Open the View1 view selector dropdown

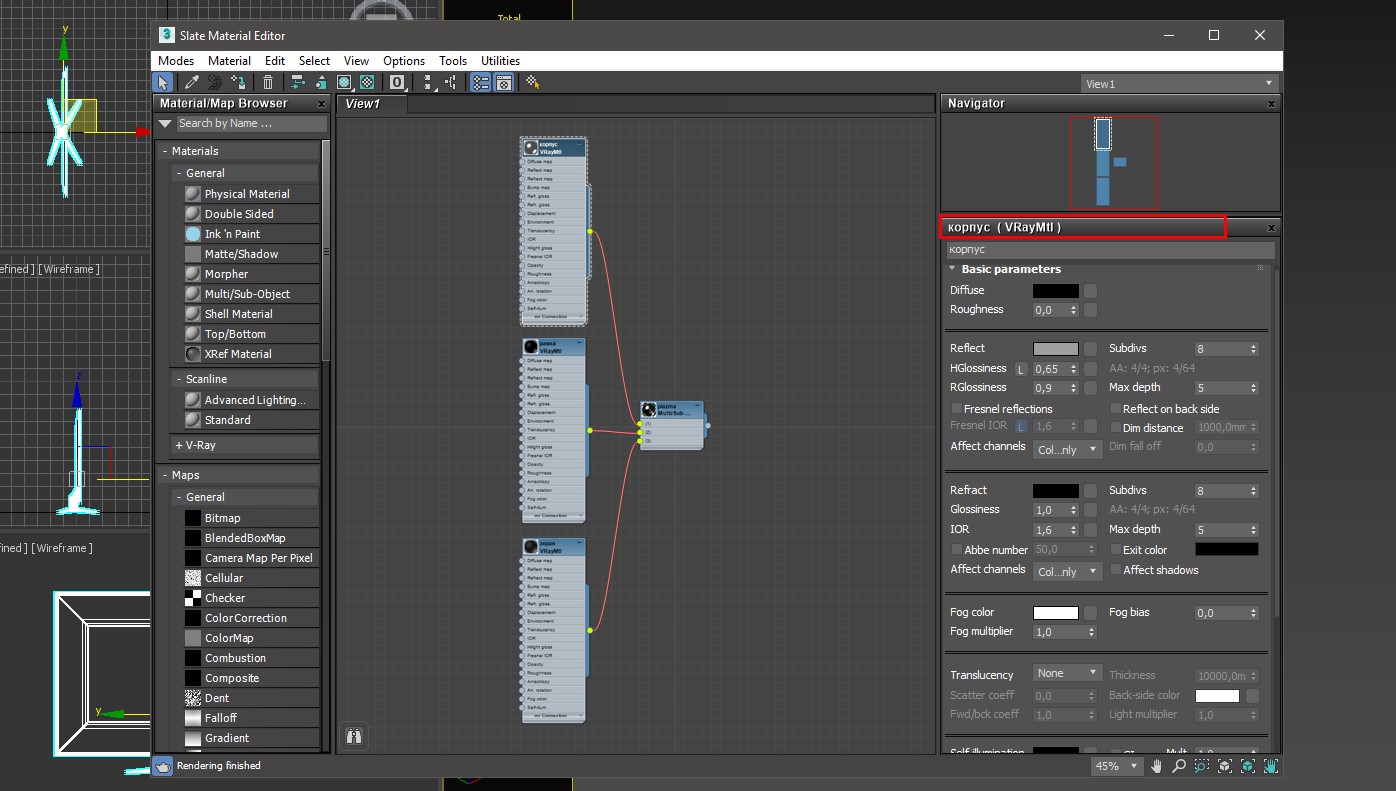pos(1180,84)
